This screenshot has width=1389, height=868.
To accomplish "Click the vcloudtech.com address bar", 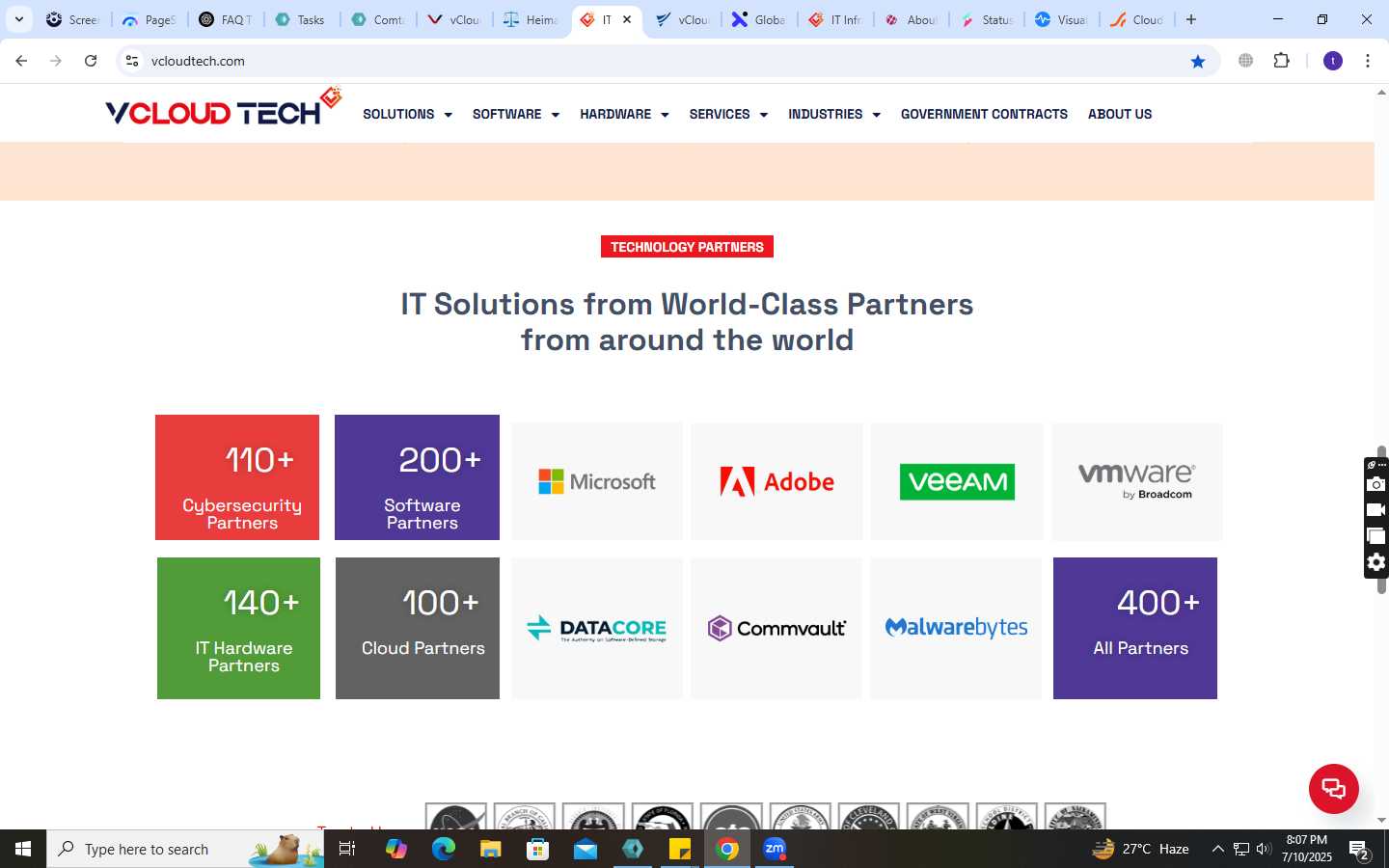I will pos(666,61).
